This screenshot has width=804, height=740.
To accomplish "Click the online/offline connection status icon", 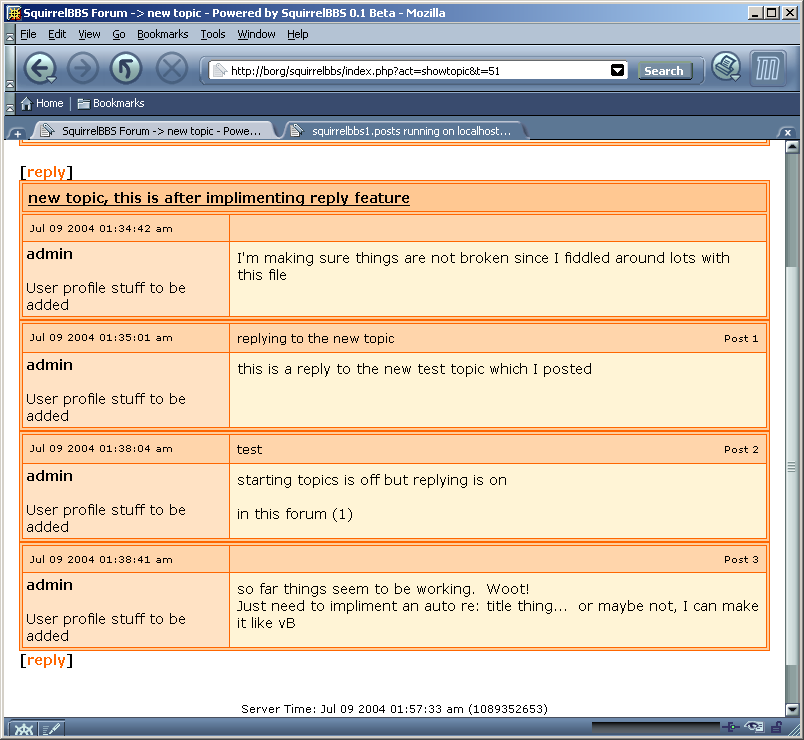I will [731, 727].
